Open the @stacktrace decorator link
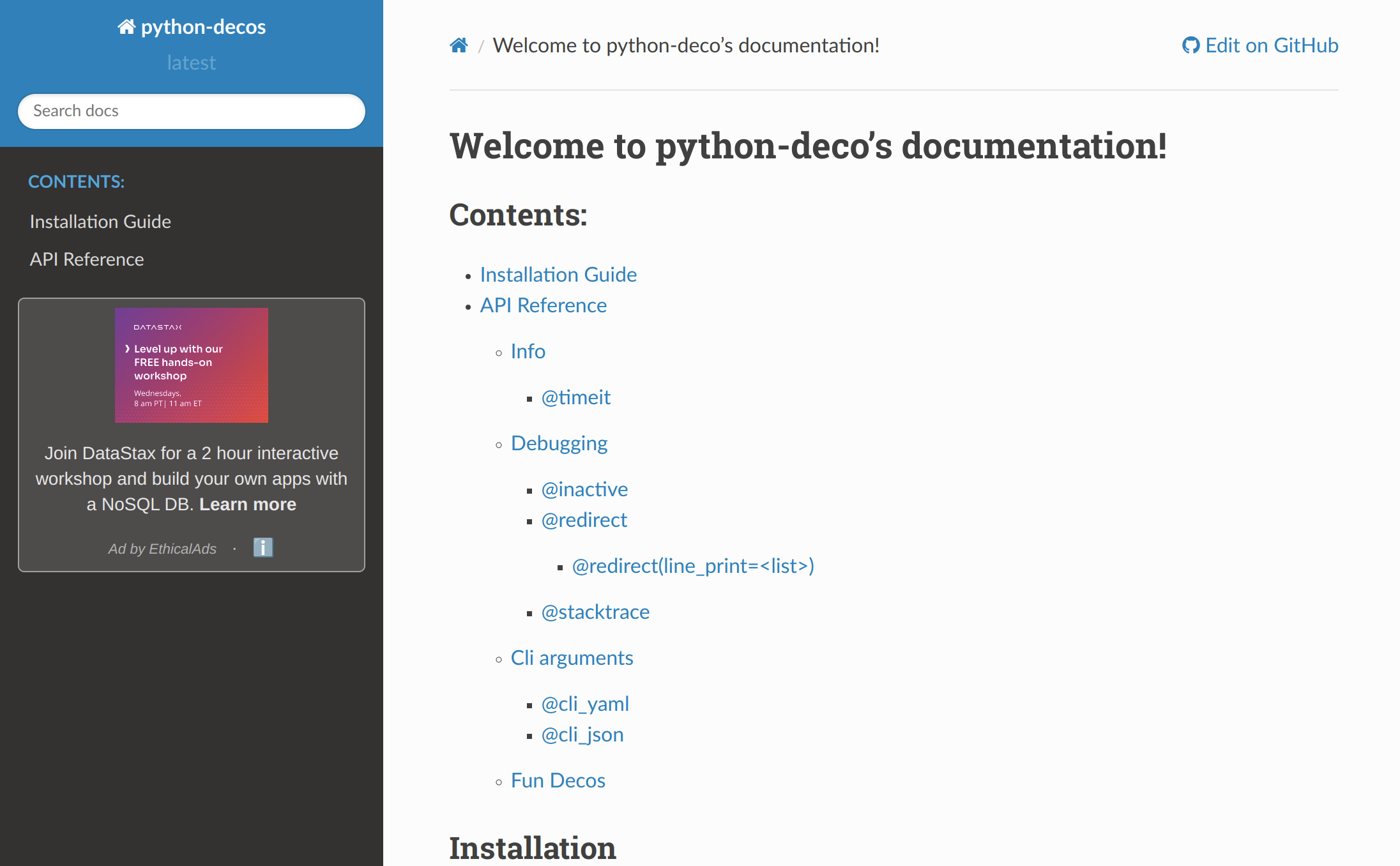Image resolution: width=1400 pixels, height=866 pixels. [x=596, y=612]
